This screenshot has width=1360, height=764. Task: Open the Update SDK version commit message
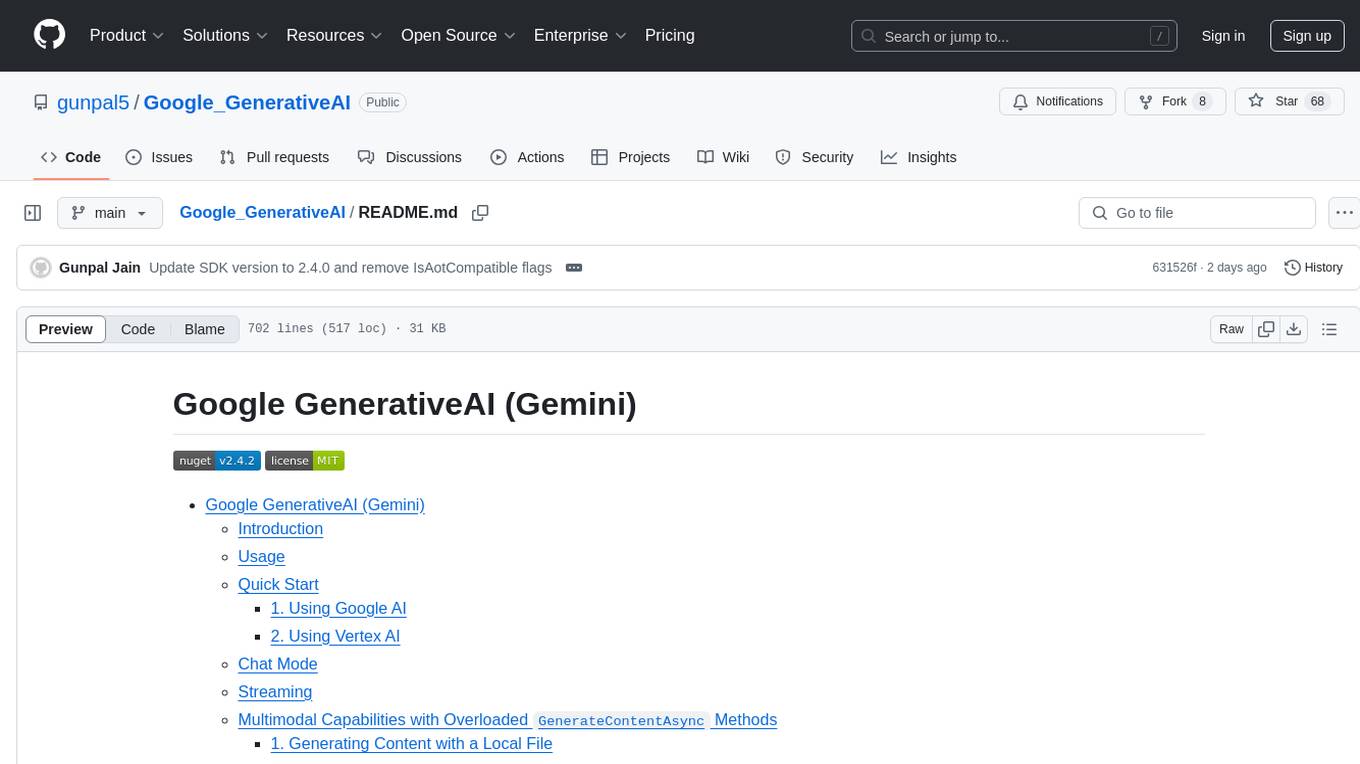pos(350,267)
